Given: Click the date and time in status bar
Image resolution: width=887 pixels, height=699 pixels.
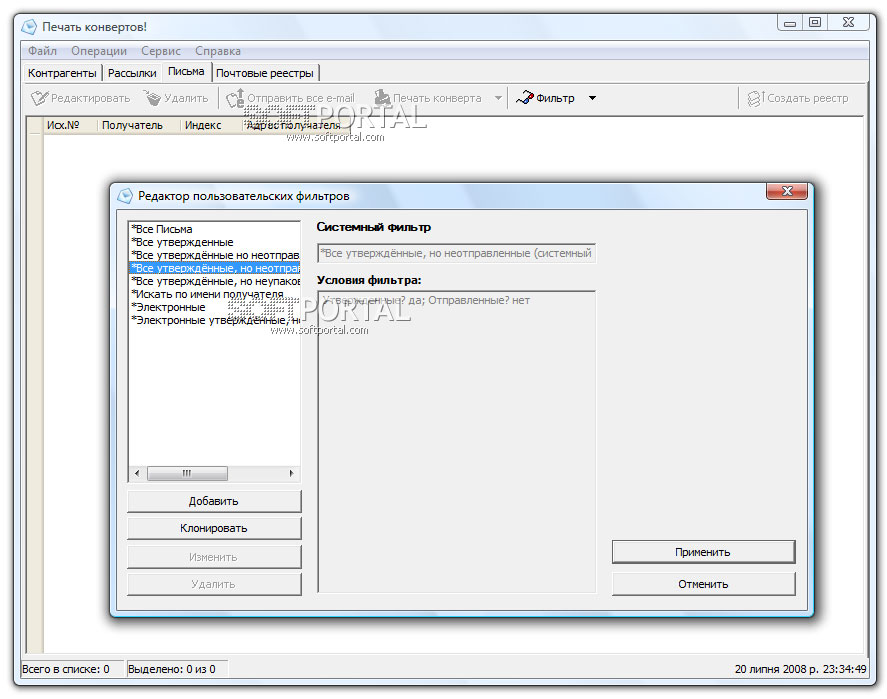Looking at the screenshot, I should tap(800, 669).
